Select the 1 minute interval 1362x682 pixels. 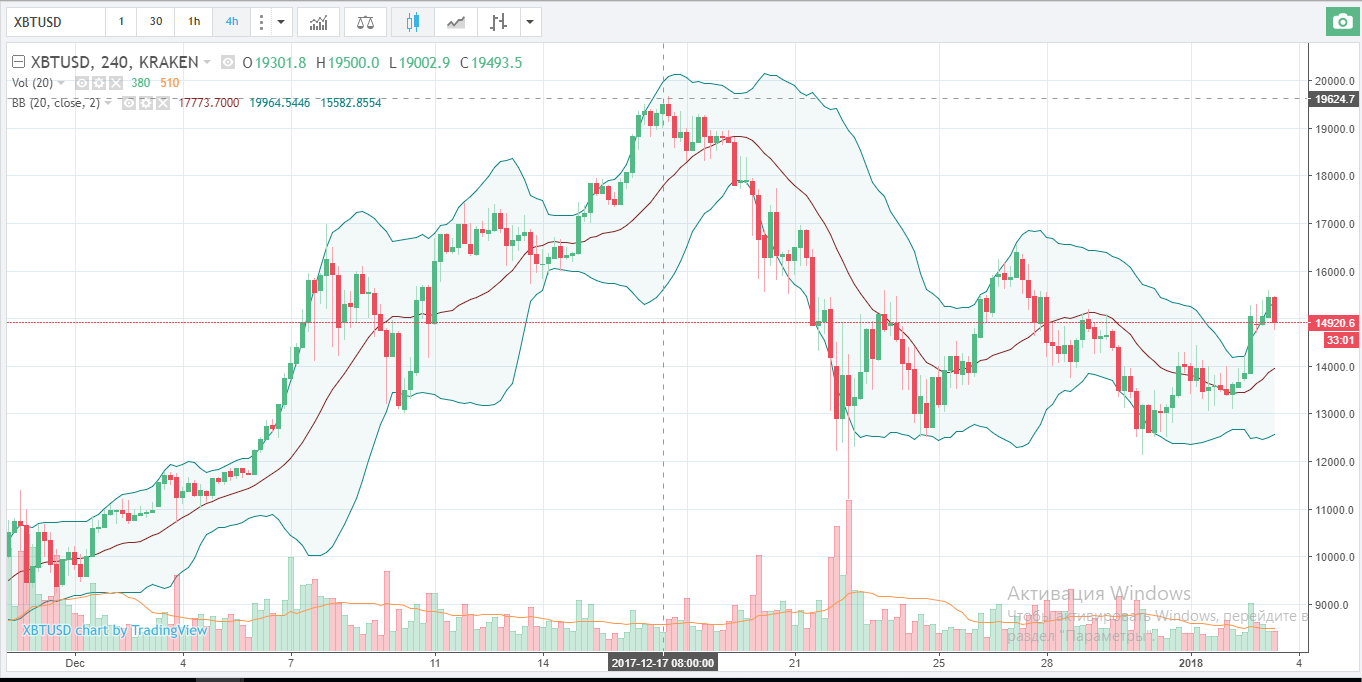pos(122,21)
